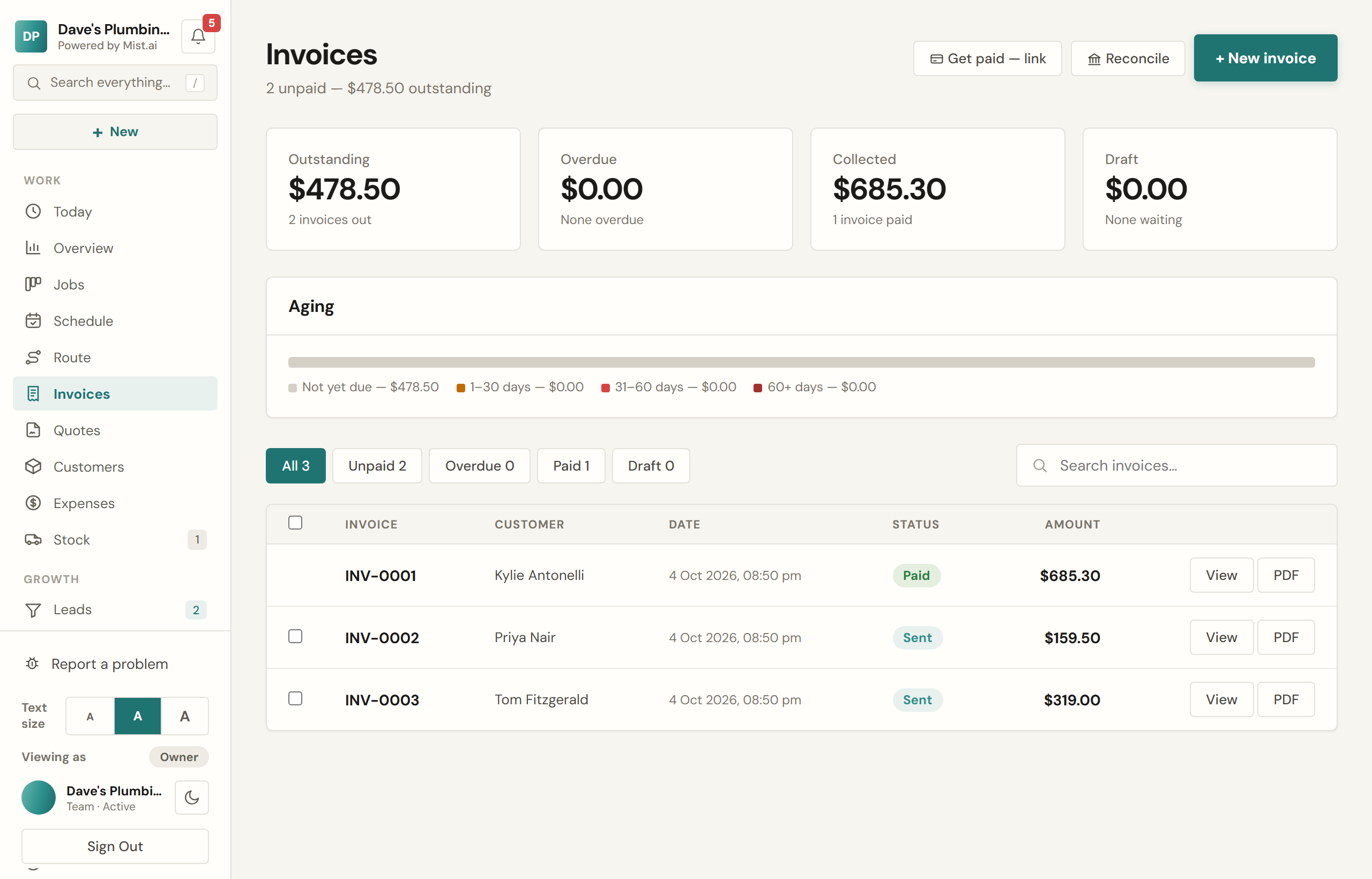This screenshot has width=1372, height=879.
Task: Focus the Search invoices field
Action: 1176,466
